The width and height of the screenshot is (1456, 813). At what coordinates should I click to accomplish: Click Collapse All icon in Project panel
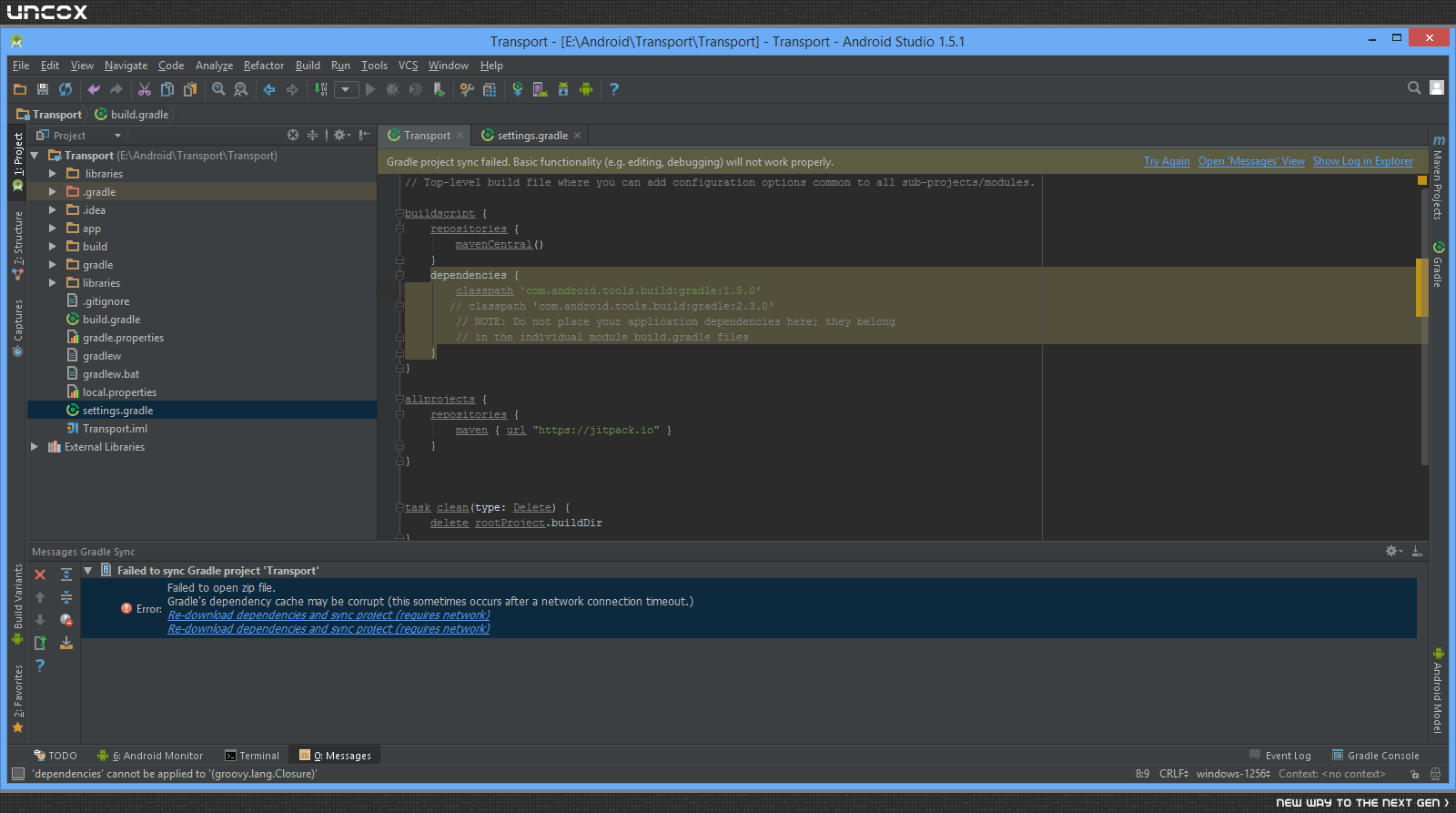[312, 135]
